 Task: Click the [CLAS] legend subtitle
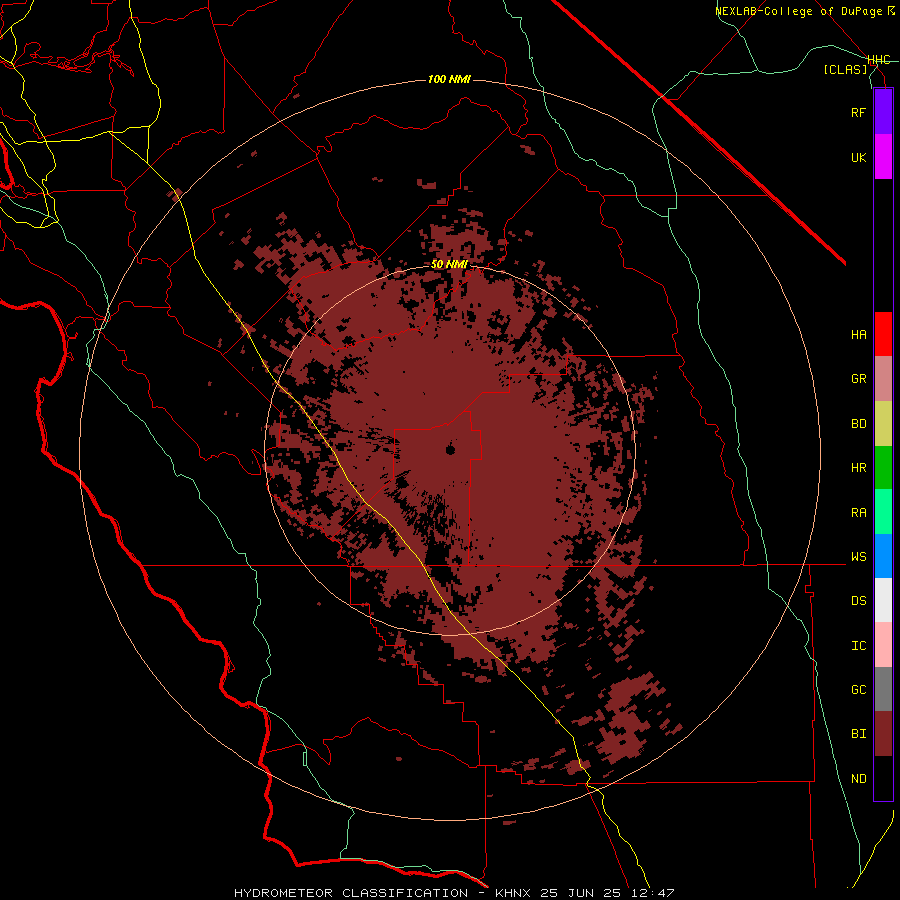[x=845, y=69]
